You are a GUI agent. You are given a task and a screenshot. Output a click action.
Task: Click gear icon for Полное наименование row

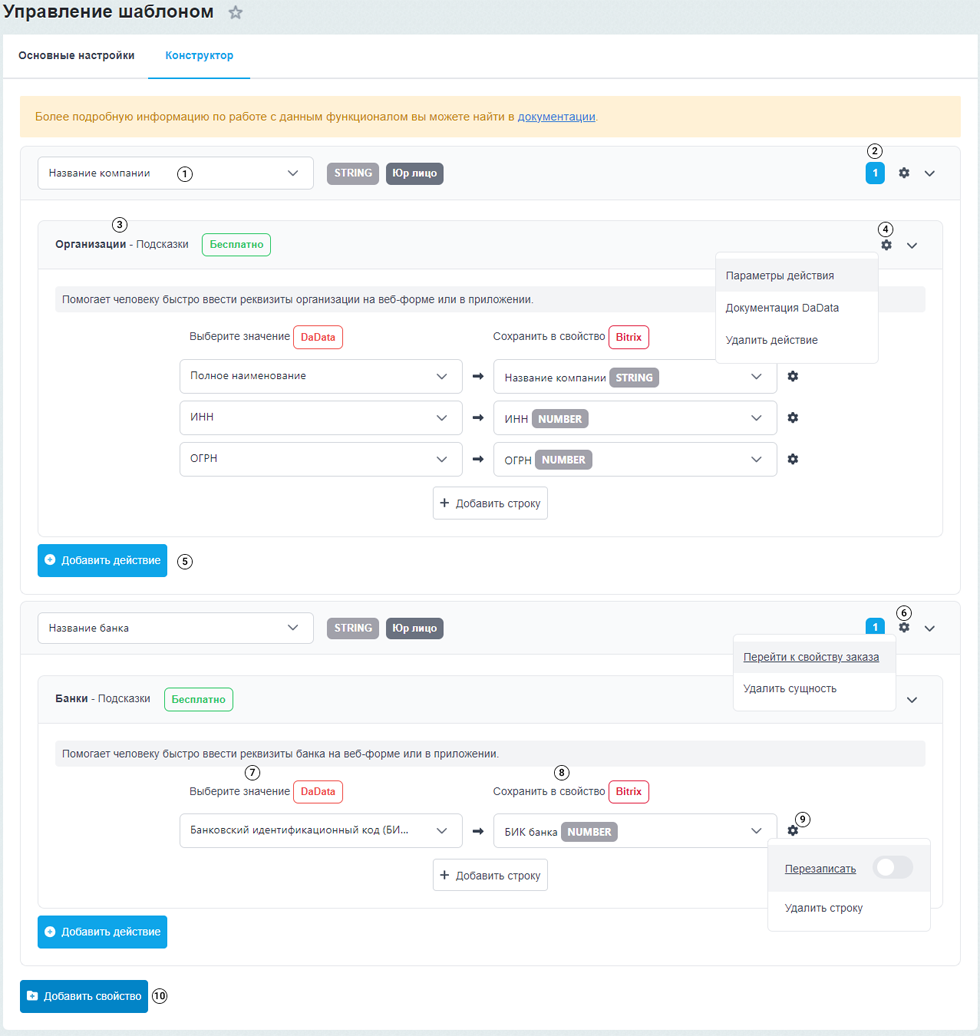tap(793, 376)
